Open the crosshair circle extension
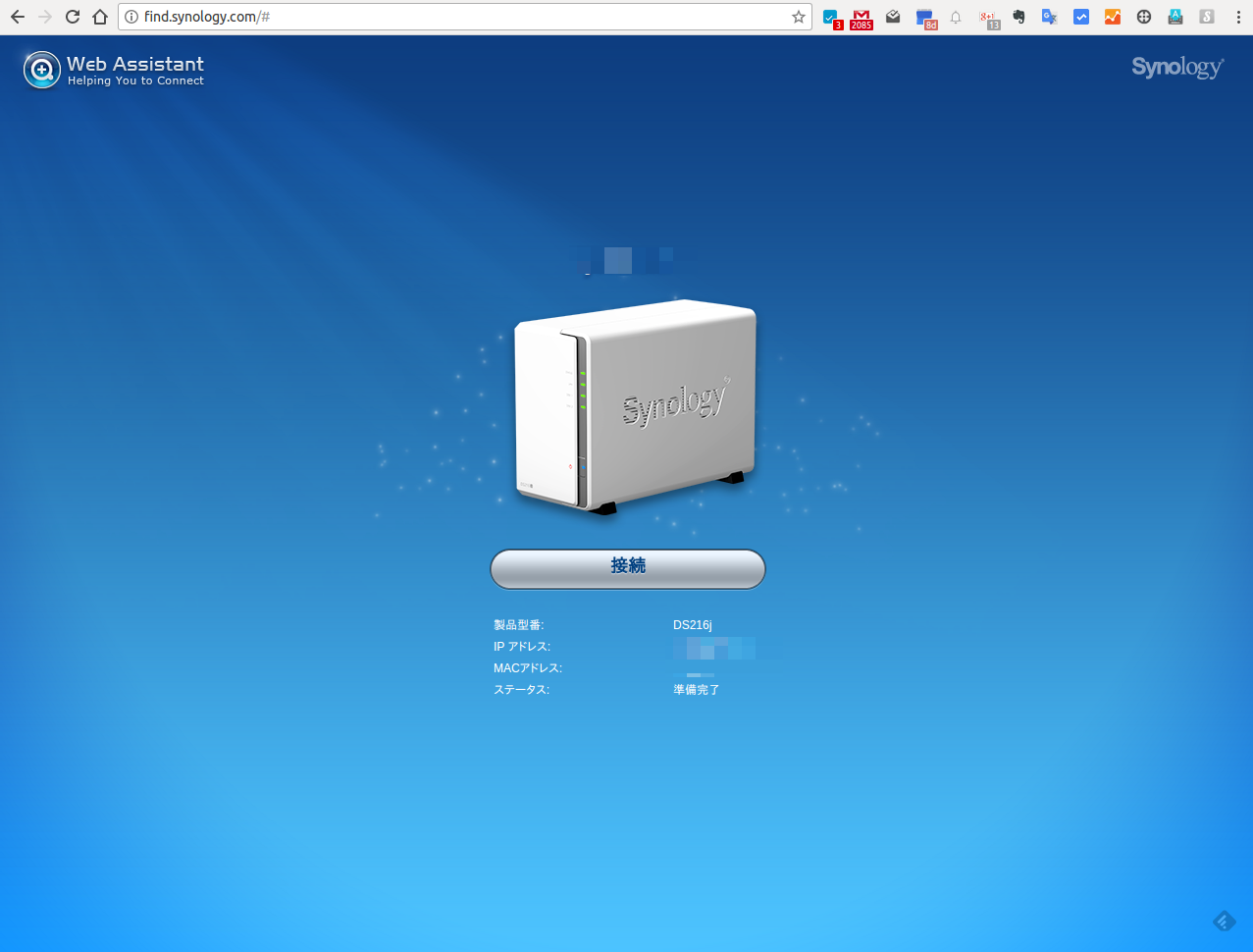Screen dimensions: 1253x952 (x=1144, y=17)
